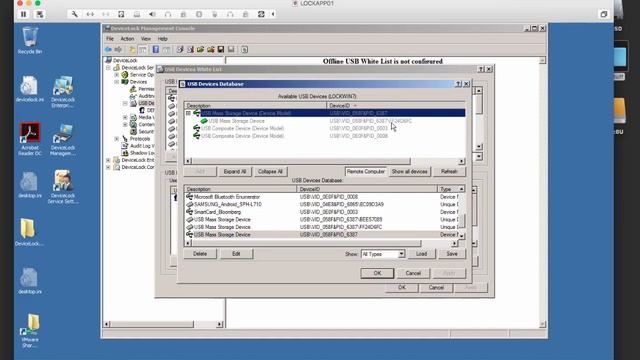This screenshot has height=360, width=640.
Task: Expand DeviceLock Enterprise Server tree node
Action: pos(109,160)
